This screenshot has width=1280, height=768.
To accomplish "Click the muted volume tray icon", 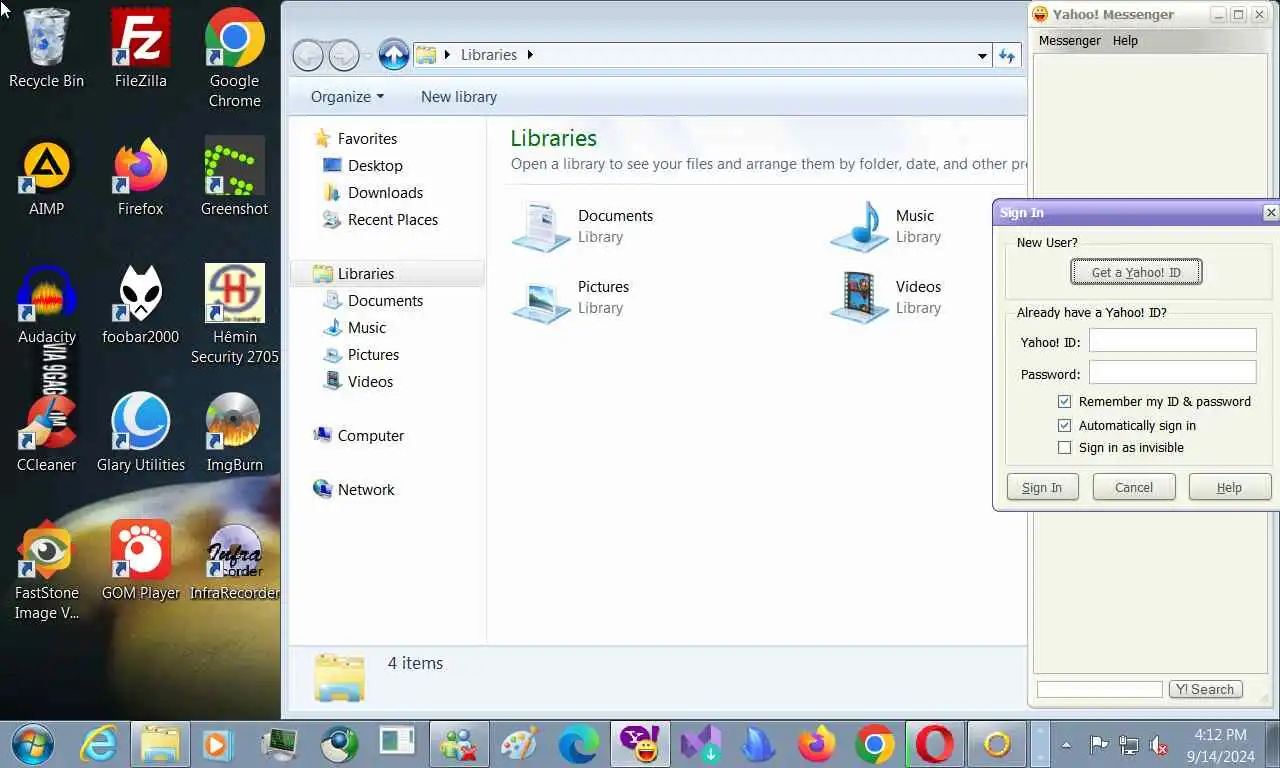I will [x=1159, y=745].
